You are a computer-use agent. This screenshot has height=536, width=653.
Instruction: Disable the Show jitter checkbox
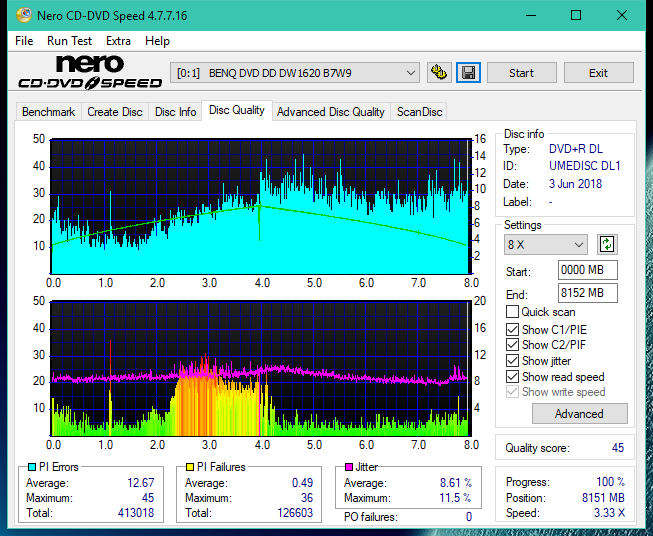pyautogui.click(x=512, y=361)
